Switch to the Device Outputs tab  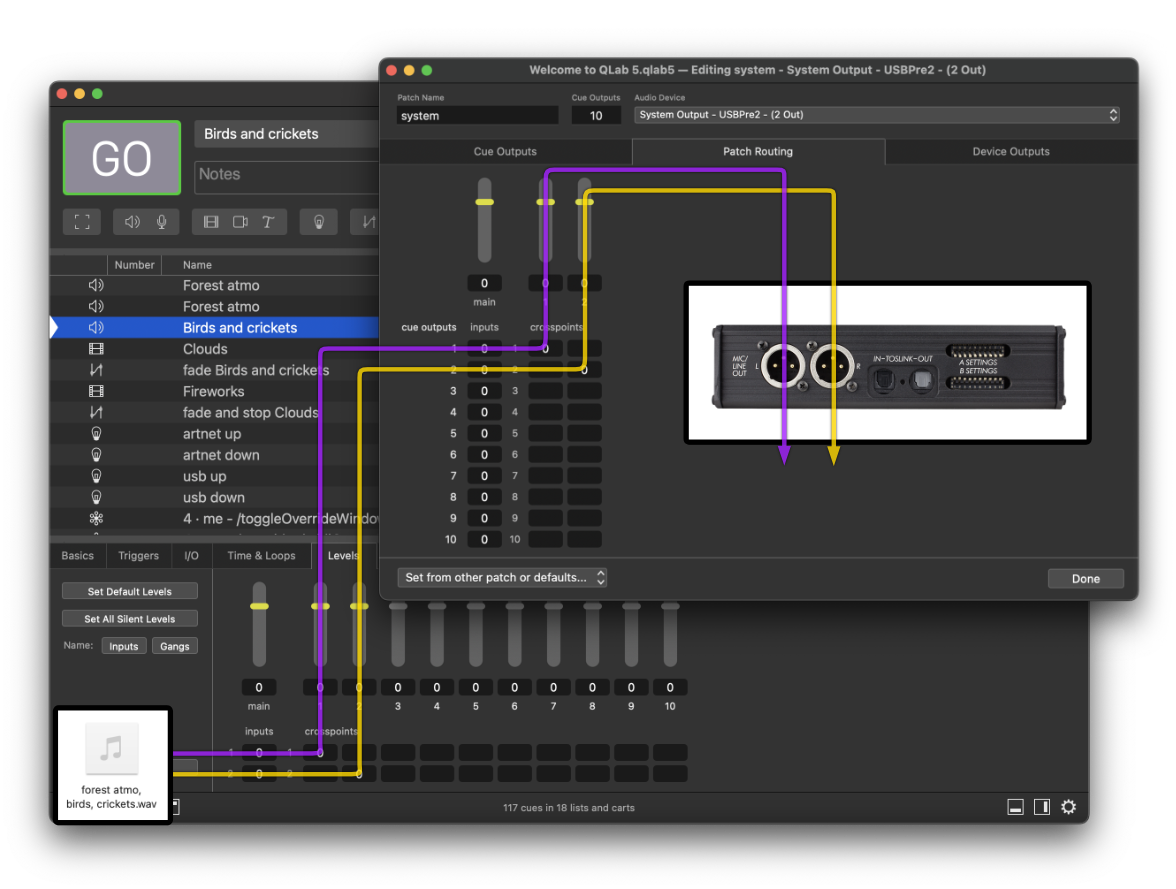click(x=1010, y=151)
